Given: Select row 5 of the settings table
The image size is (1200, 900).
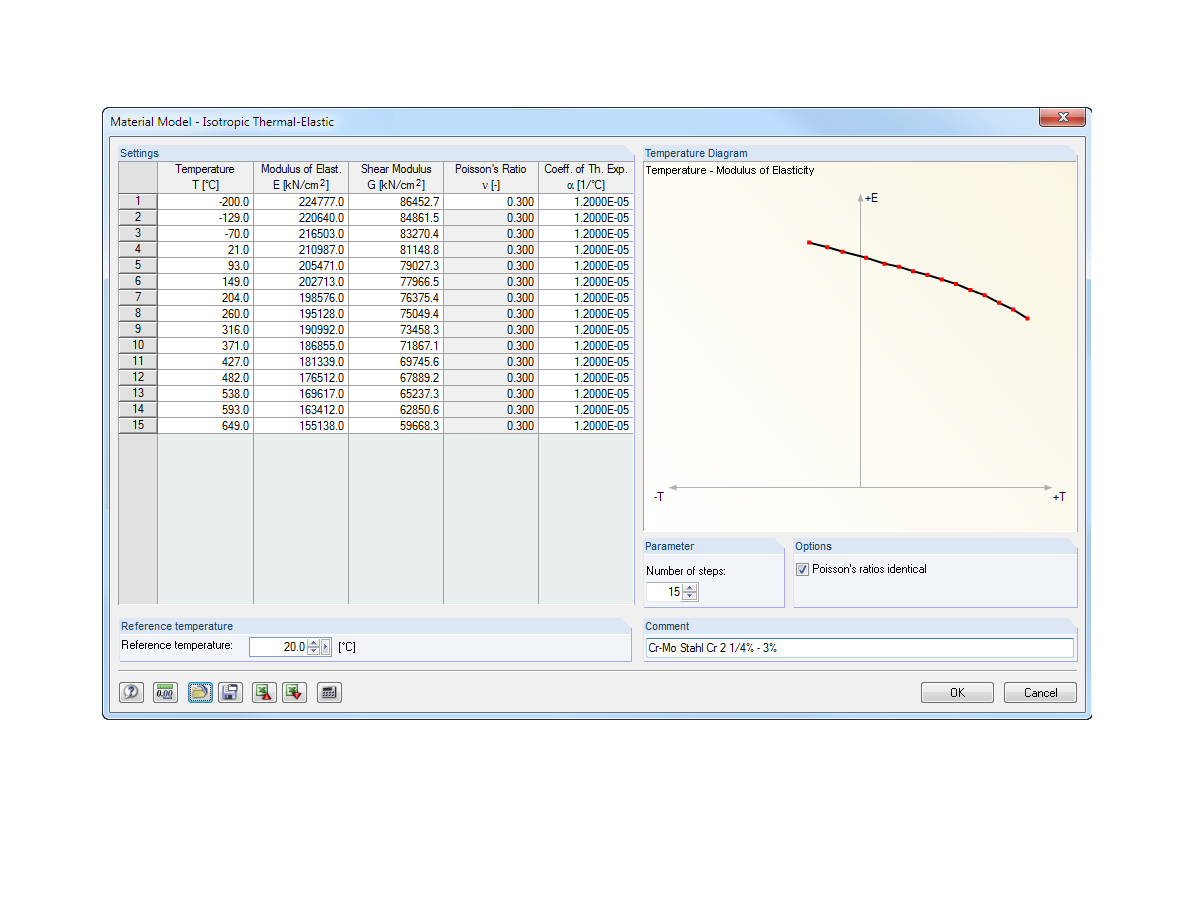Looking at the screenshot, I should [x=138, y=265].
